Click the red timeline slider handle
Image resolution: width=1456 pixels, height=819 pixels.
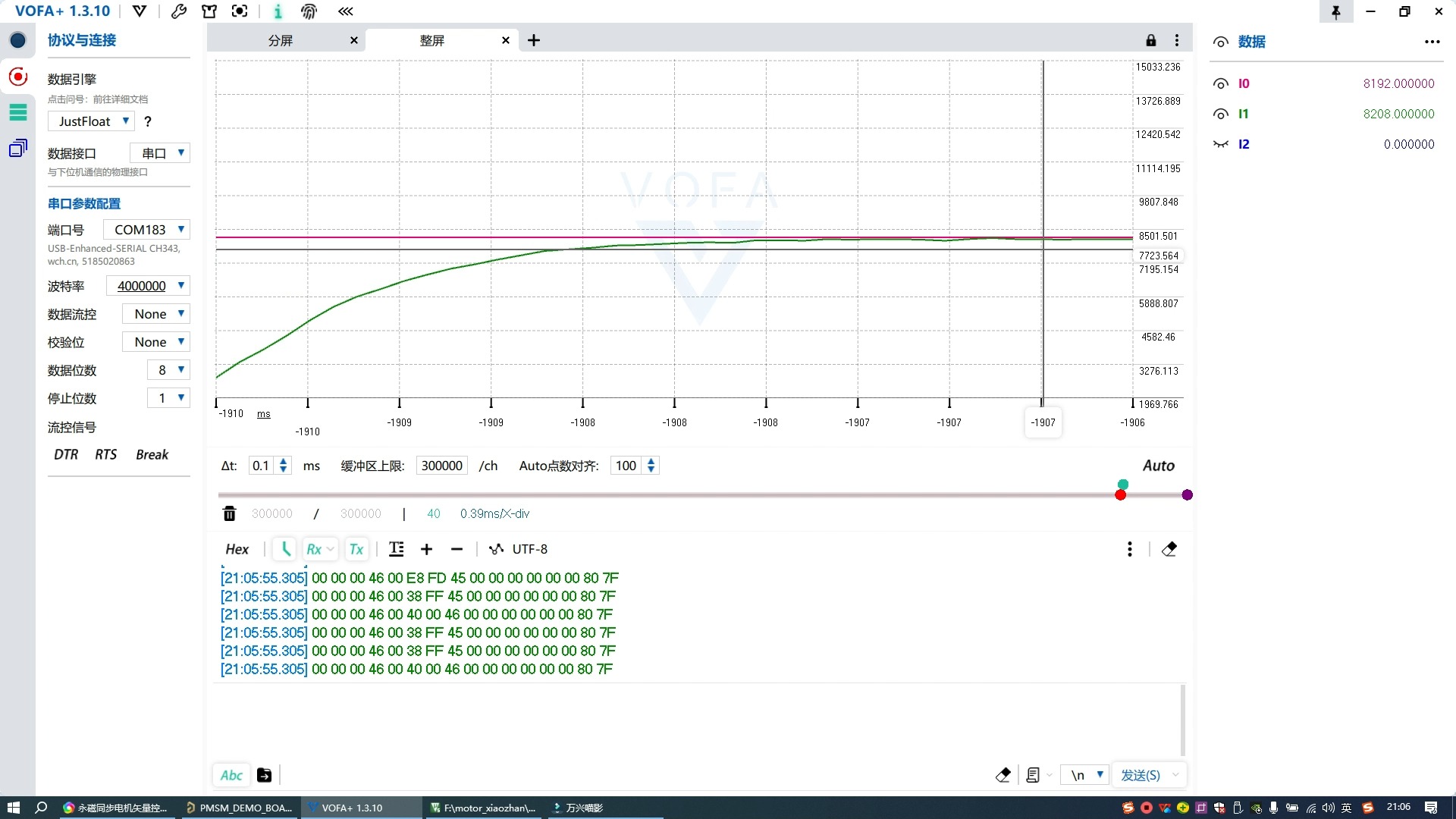1121,495
